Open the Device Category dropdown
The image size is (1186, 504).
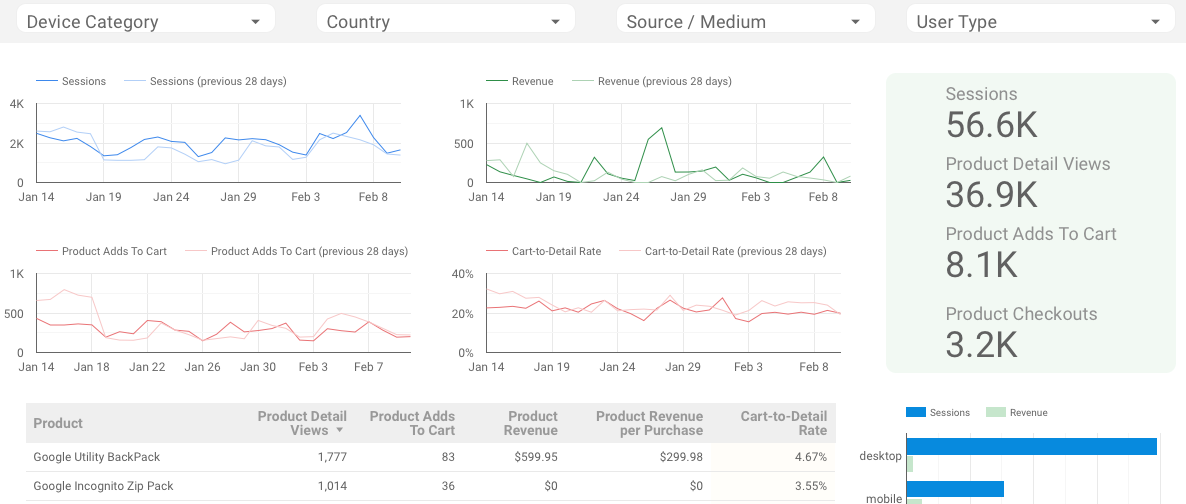[x=145, y=21]
